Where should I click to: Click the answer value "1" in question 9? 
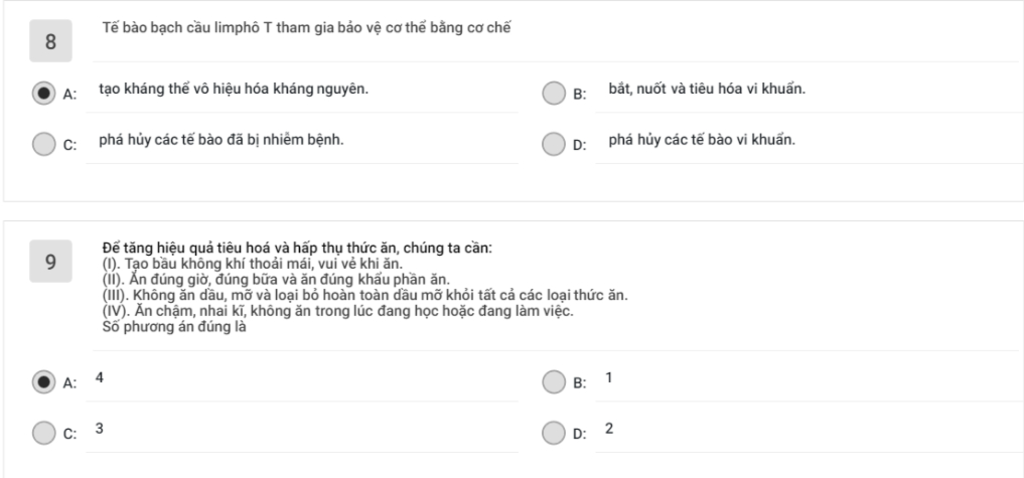[x=609, y=377]
